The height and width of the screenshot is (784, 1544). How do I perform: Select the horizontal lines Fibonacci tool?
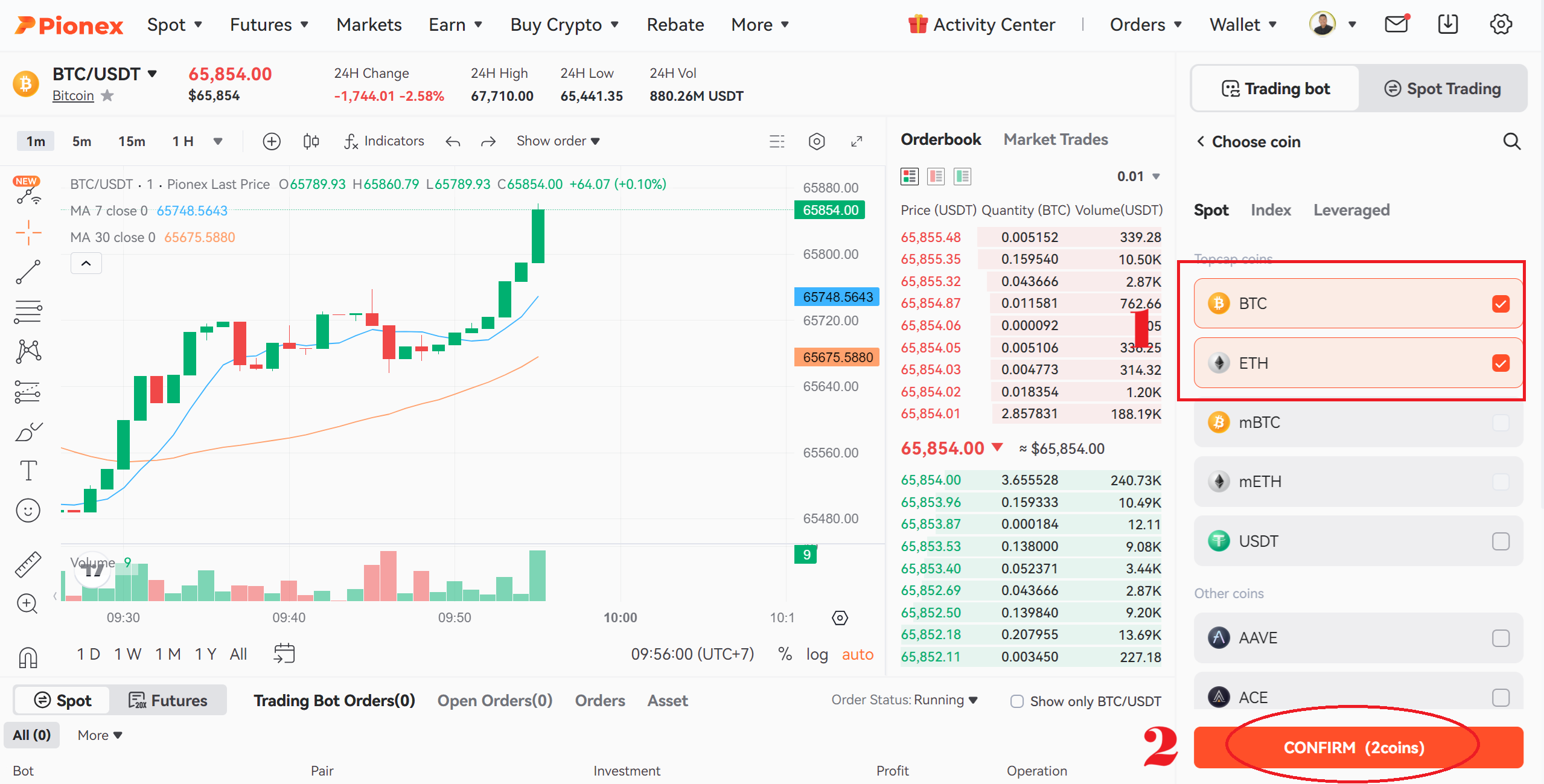coord(28,312)
